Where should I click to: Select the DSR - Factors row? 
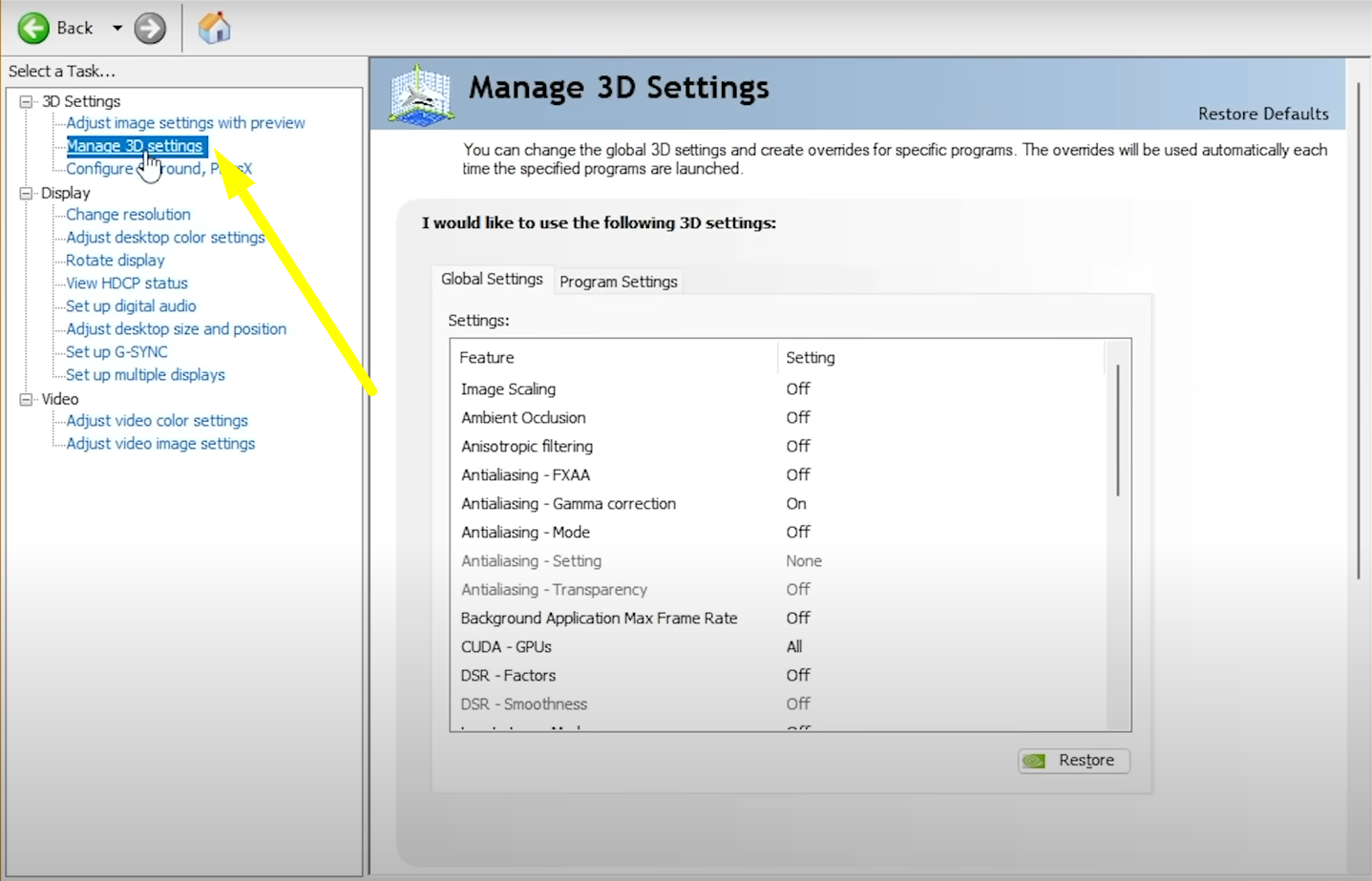(x=777, y=676)
